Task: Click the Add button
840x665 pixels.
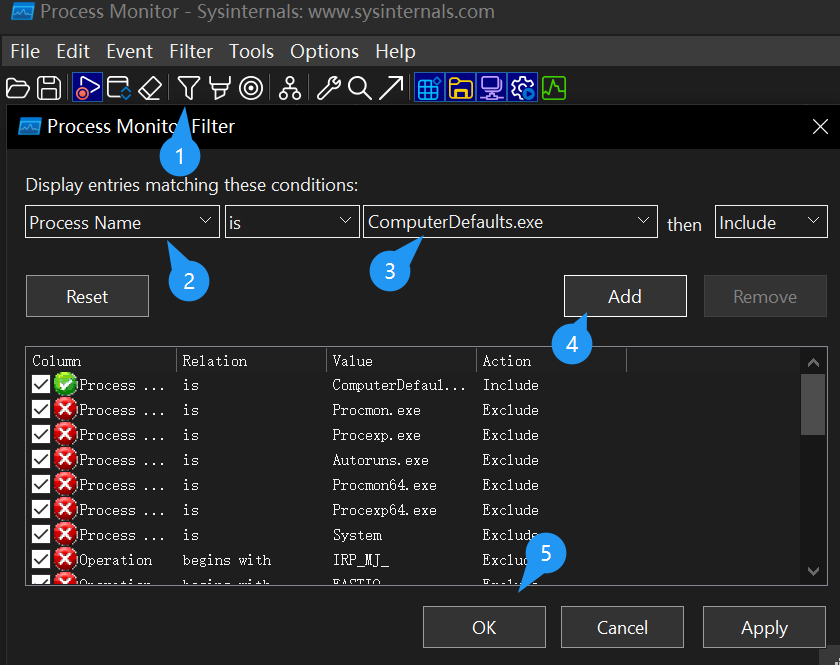Action: point(625,296)
